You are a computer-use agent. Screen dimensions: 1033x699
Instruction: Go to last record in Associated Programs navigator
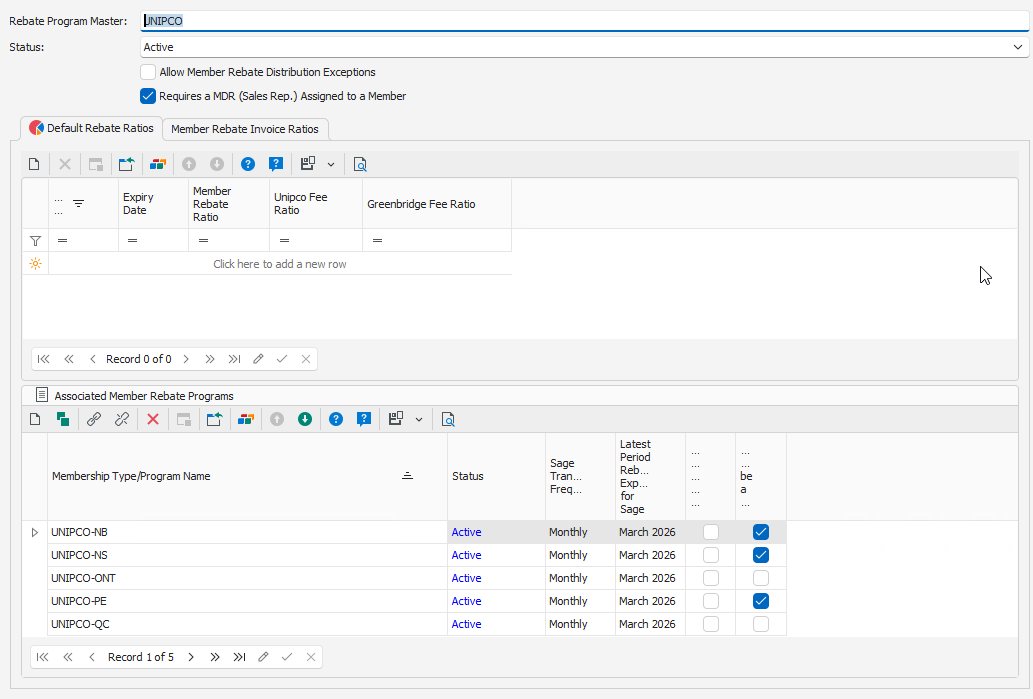pyautogui.click(x=239, y=657)
